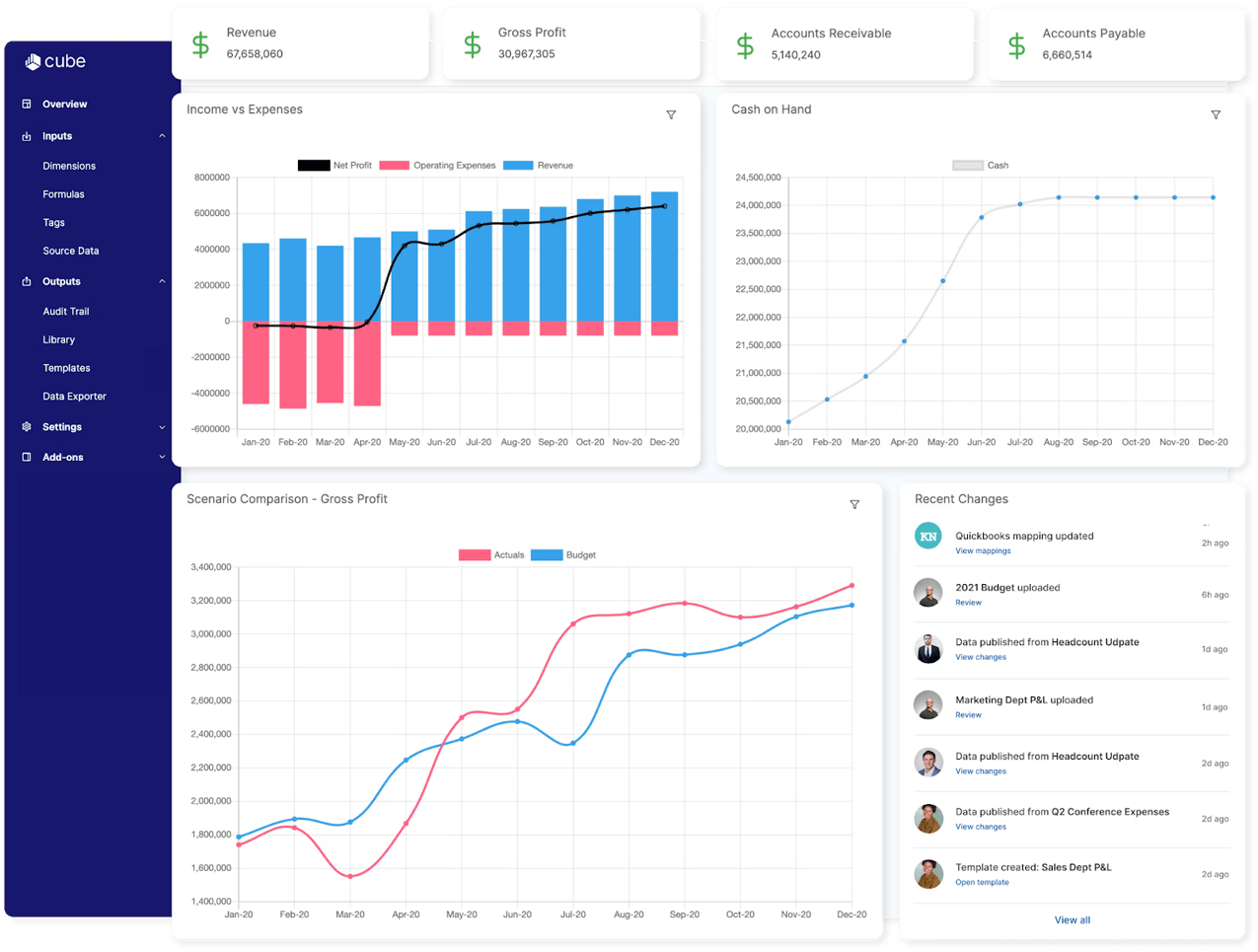Click Scenario Comparison - Gross Profit title
The width and height of the screenshot is (1258, 952).
click(287, 499)
